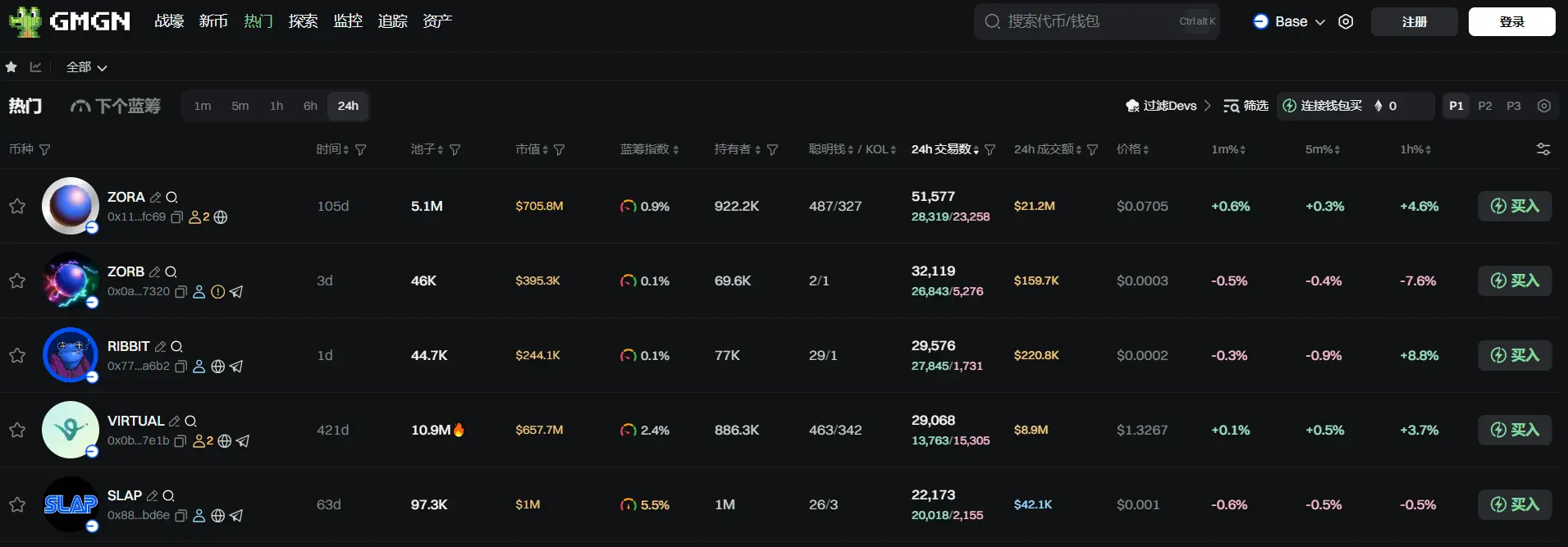Copy the ZORA contract address

tap(176, 217)
